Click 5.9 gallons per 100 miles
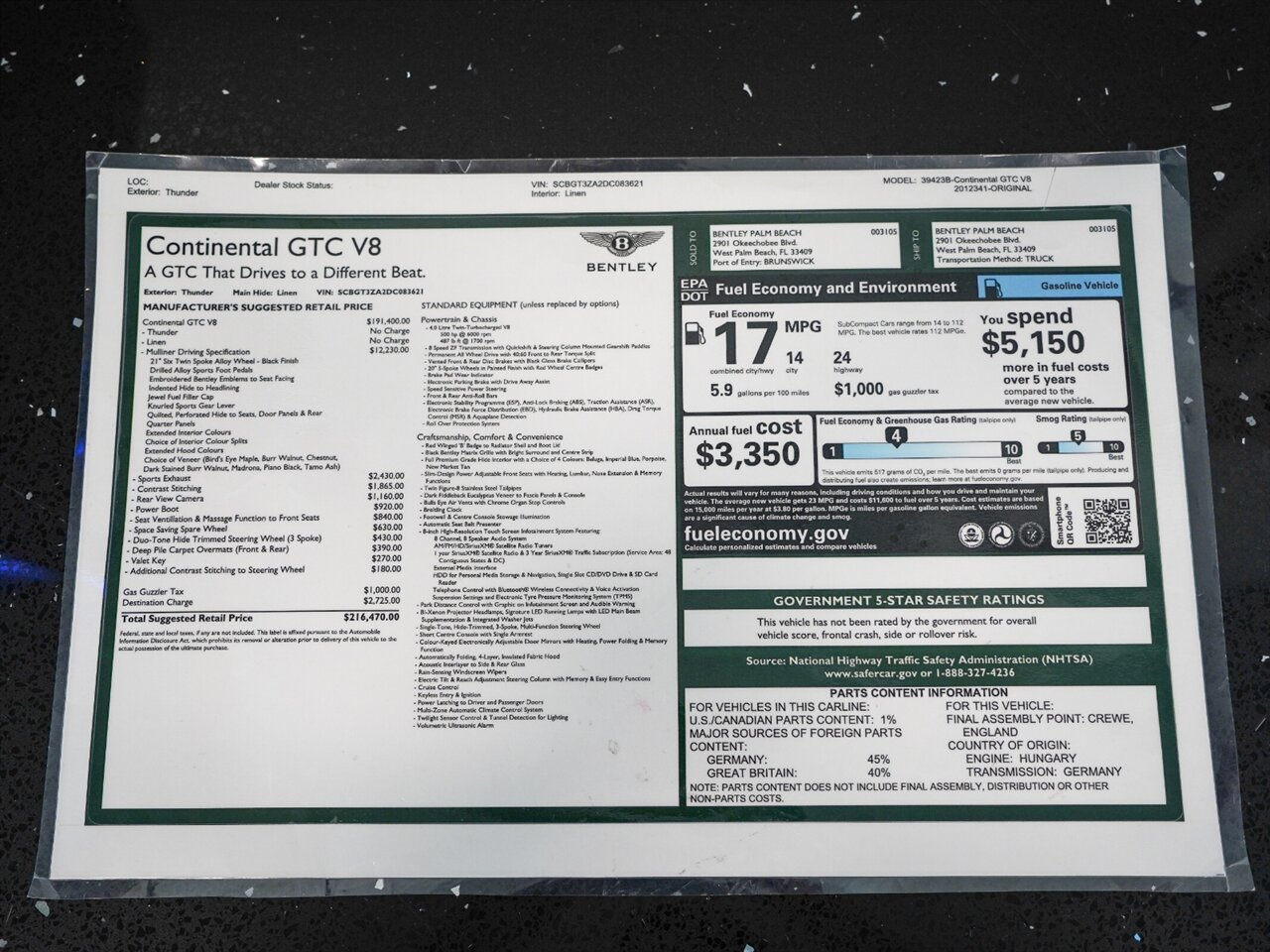The height and width of the screenshot is (952, 1270). [x=758, y=390]
